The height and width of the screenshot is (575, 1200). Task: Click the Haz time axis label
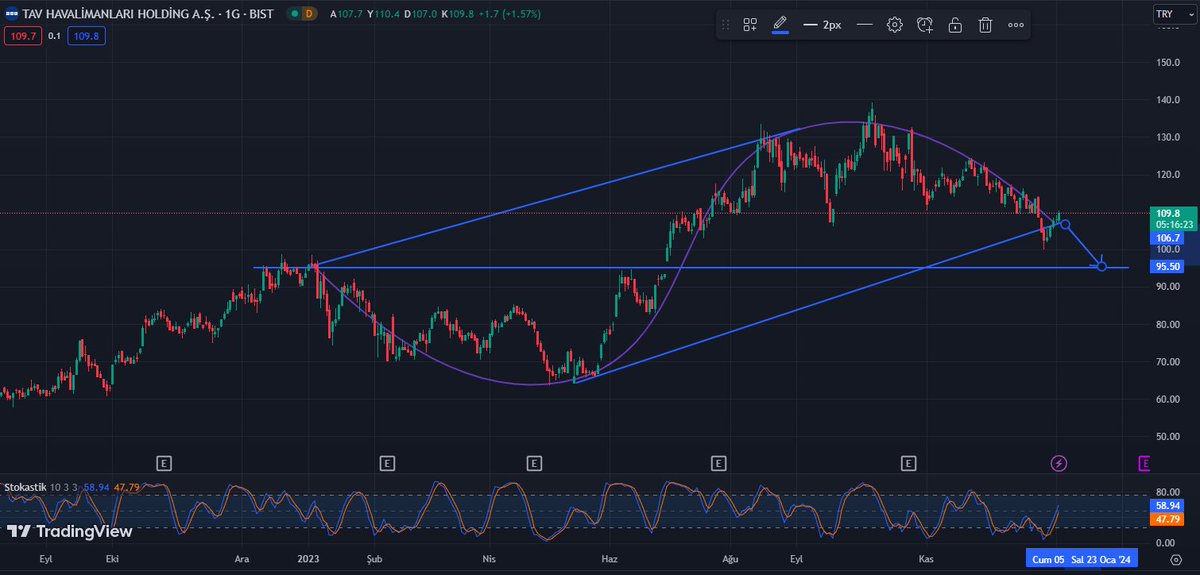pyautogui.click(x=607, y=561)
